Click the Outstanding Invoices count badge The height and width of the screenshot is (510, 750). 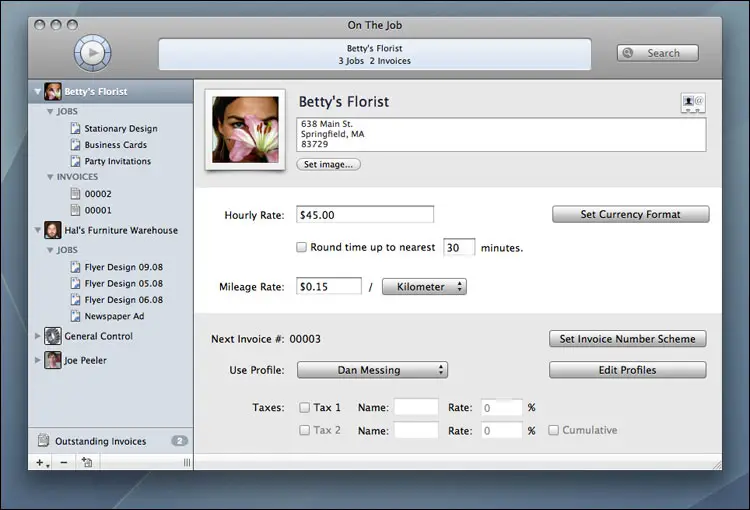point(180,441)
